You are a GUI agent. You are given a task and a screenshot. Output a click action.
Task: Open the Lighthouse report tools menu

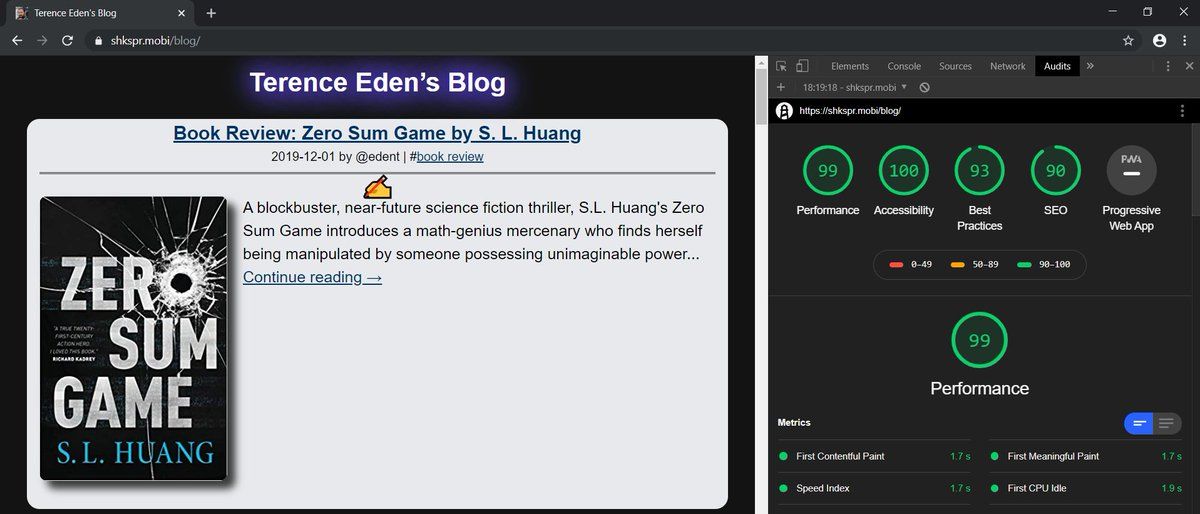pyautogui.click(x=1183, y=111)
